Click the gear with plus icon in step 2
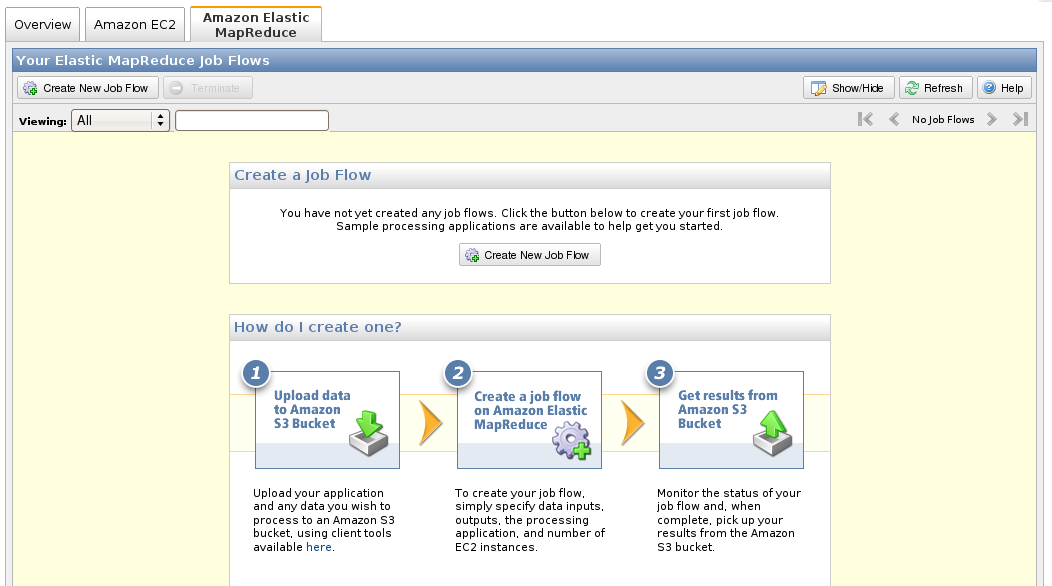This screenshot has width=1052, height=586. [572, 440]
